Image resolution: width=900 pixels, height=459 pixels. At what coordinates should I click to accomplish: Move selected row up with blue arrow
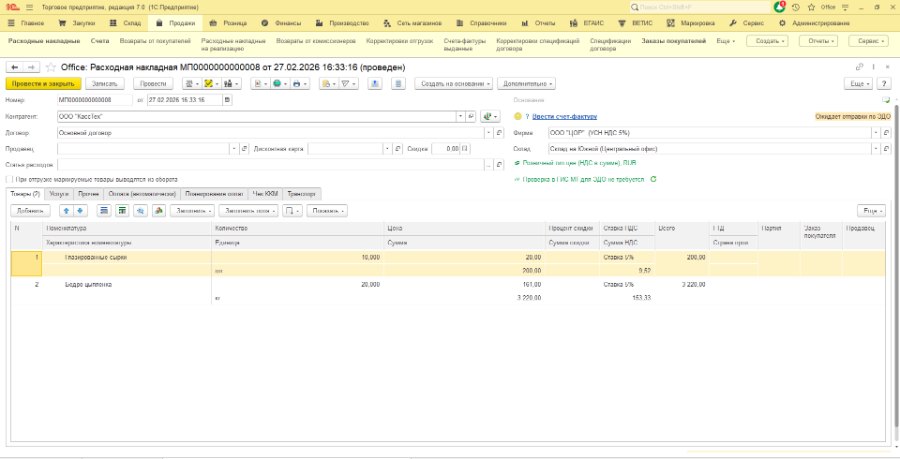(x=67, y=211)
